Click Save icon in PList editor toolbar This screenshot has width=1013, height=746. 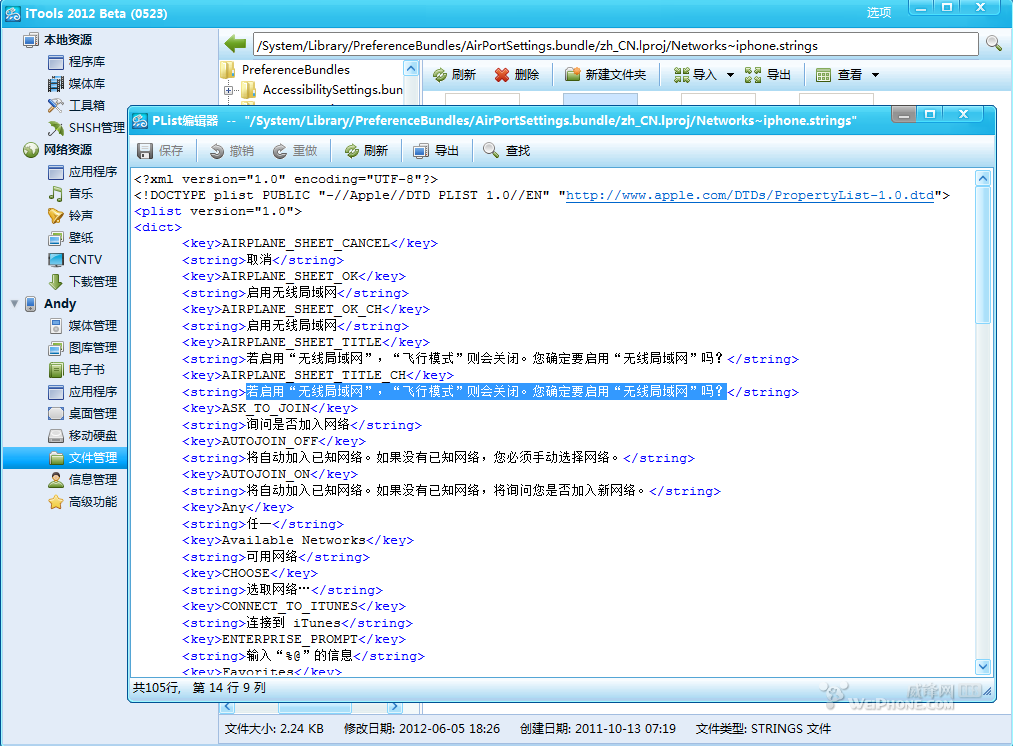(146, 151)
